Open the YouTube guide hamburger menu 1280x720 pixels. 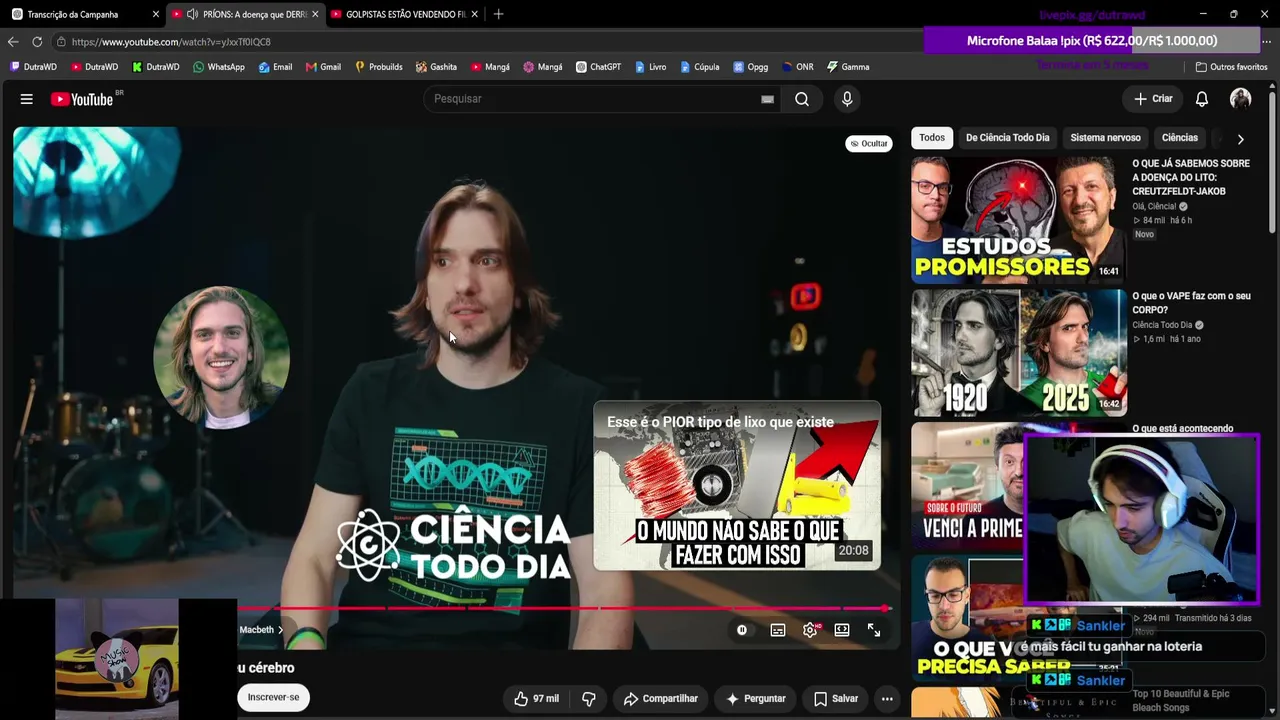(x=27, y=99)
